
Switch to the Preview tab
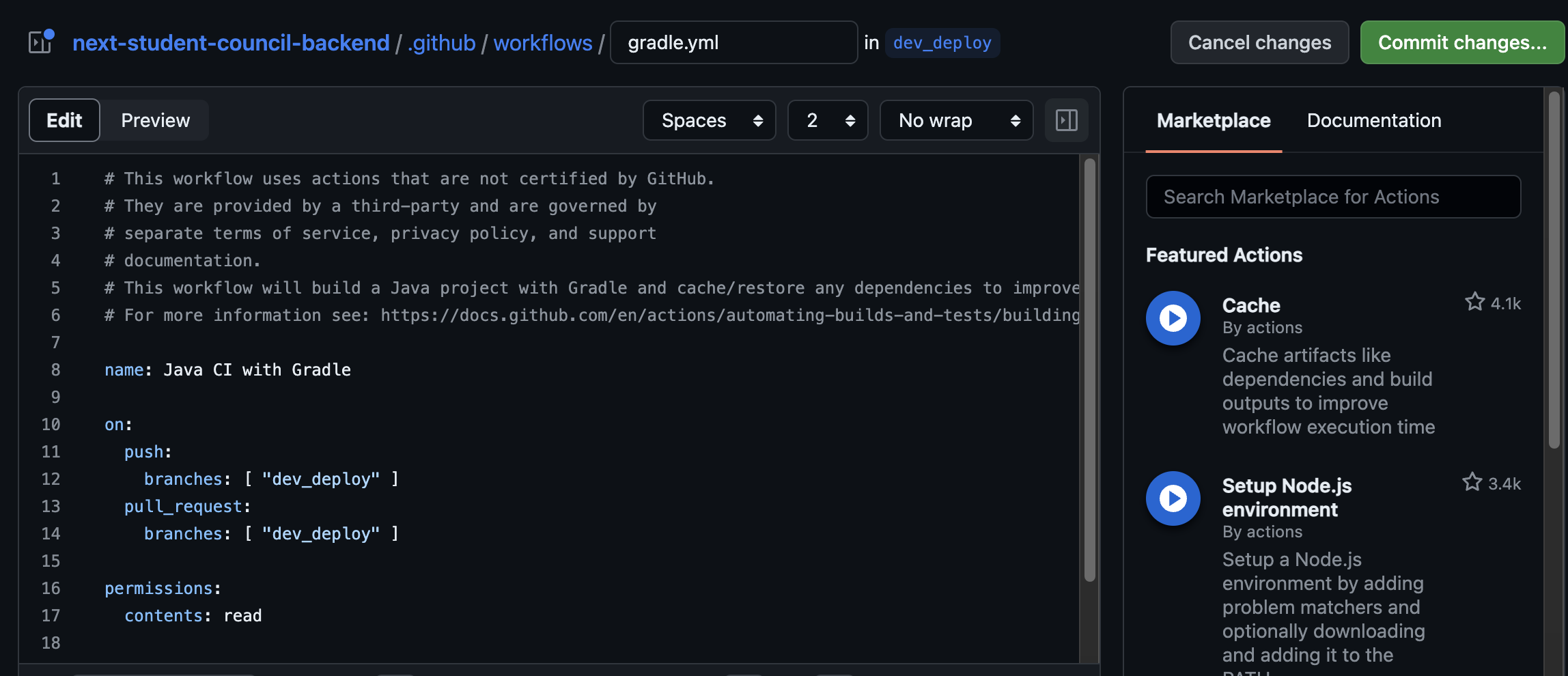coord(155,120)
